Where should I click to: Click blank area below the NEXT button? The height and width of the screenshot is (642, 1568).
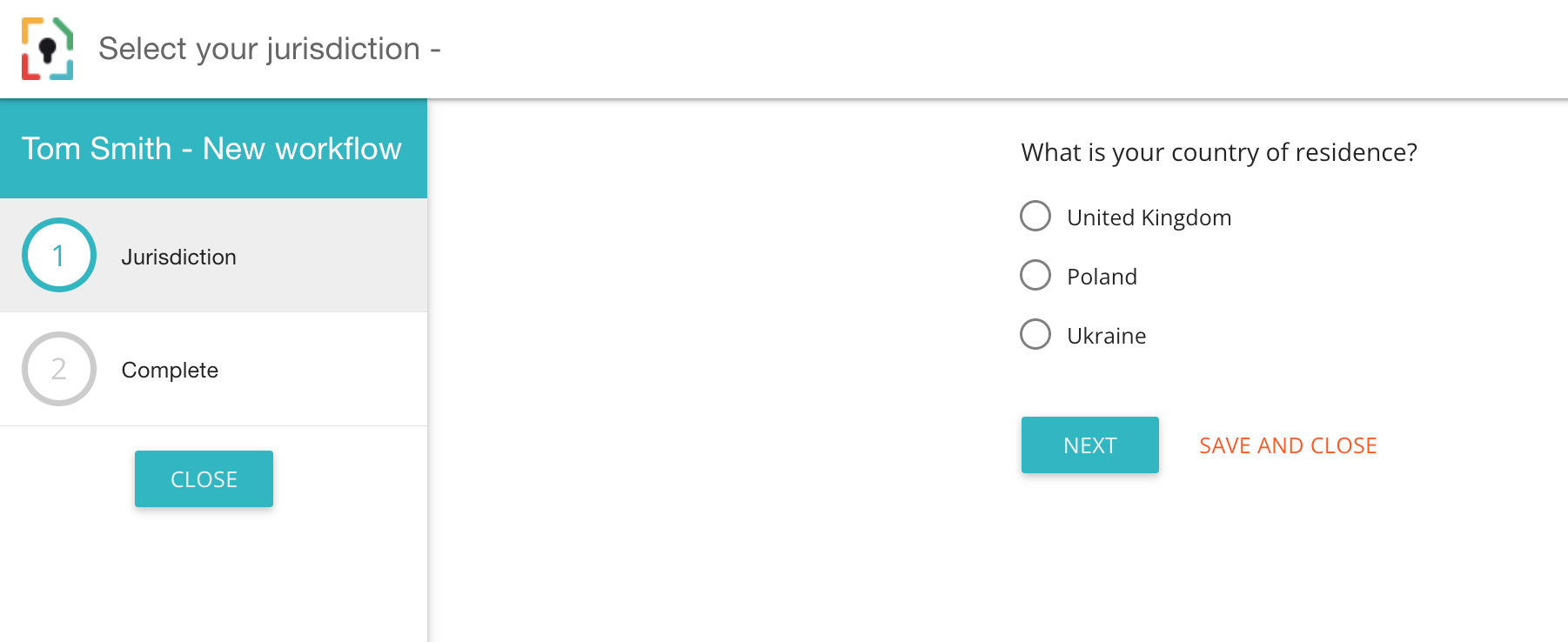[1090, 557]
